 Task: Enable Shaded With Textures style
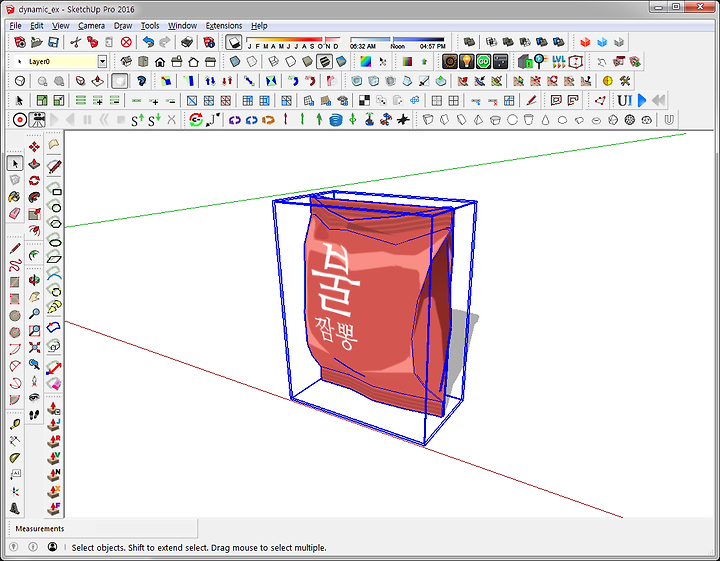click(325, 62)
